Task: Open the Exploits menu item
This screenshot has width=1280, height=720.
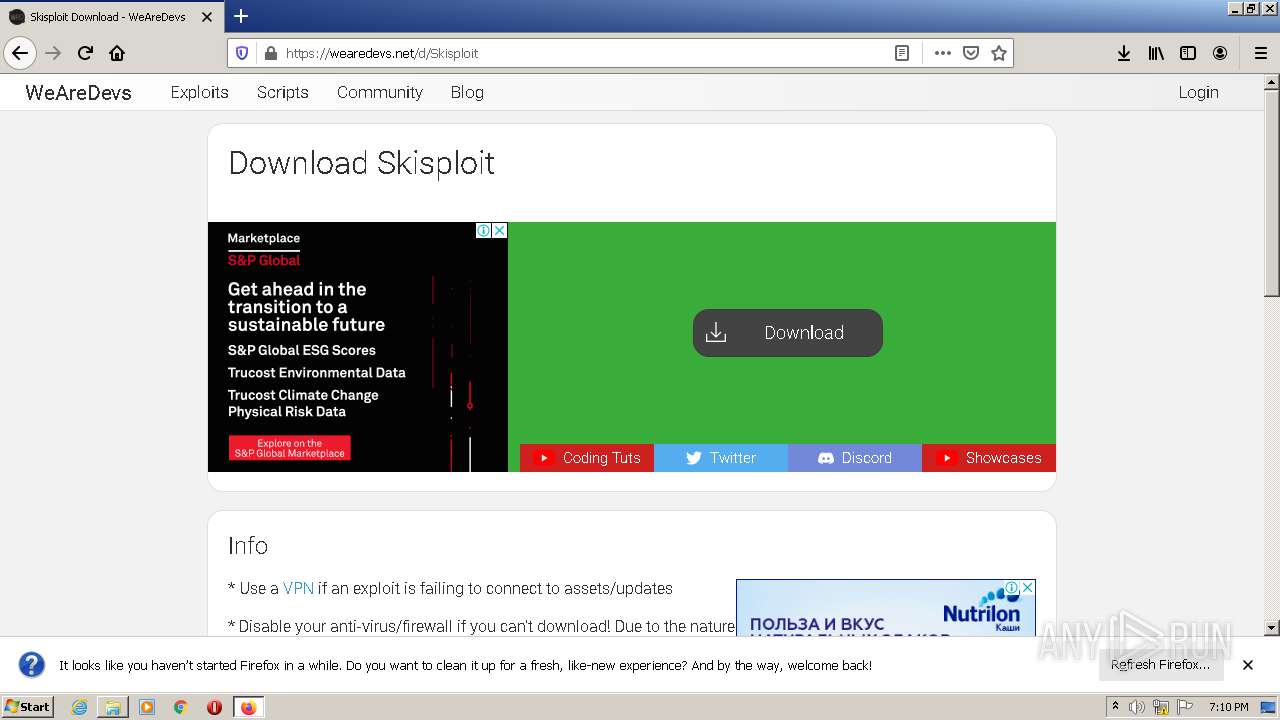Action: click(199, 92)
